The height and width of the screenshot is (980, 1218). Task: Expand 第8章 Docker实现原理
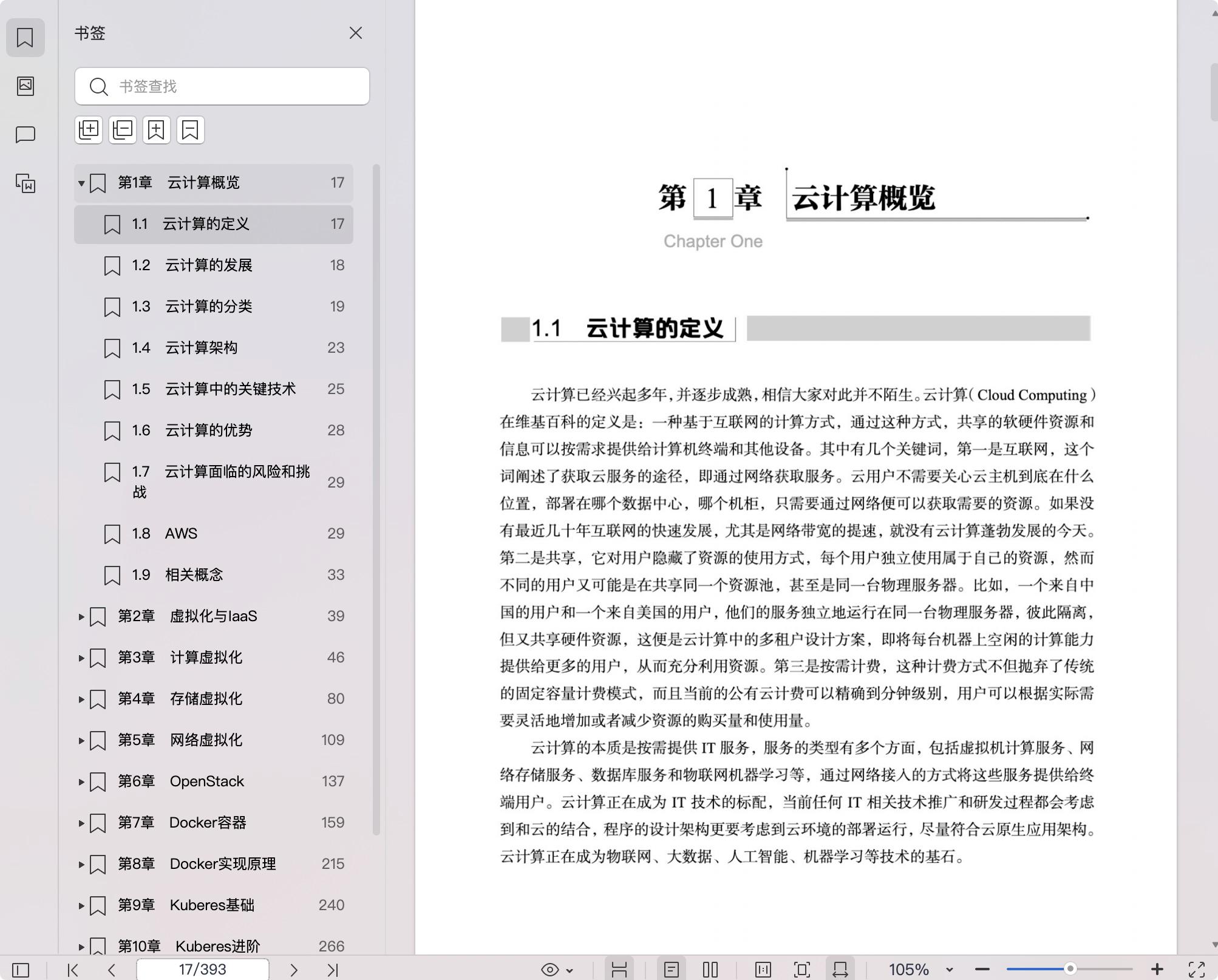pos(81,864)
